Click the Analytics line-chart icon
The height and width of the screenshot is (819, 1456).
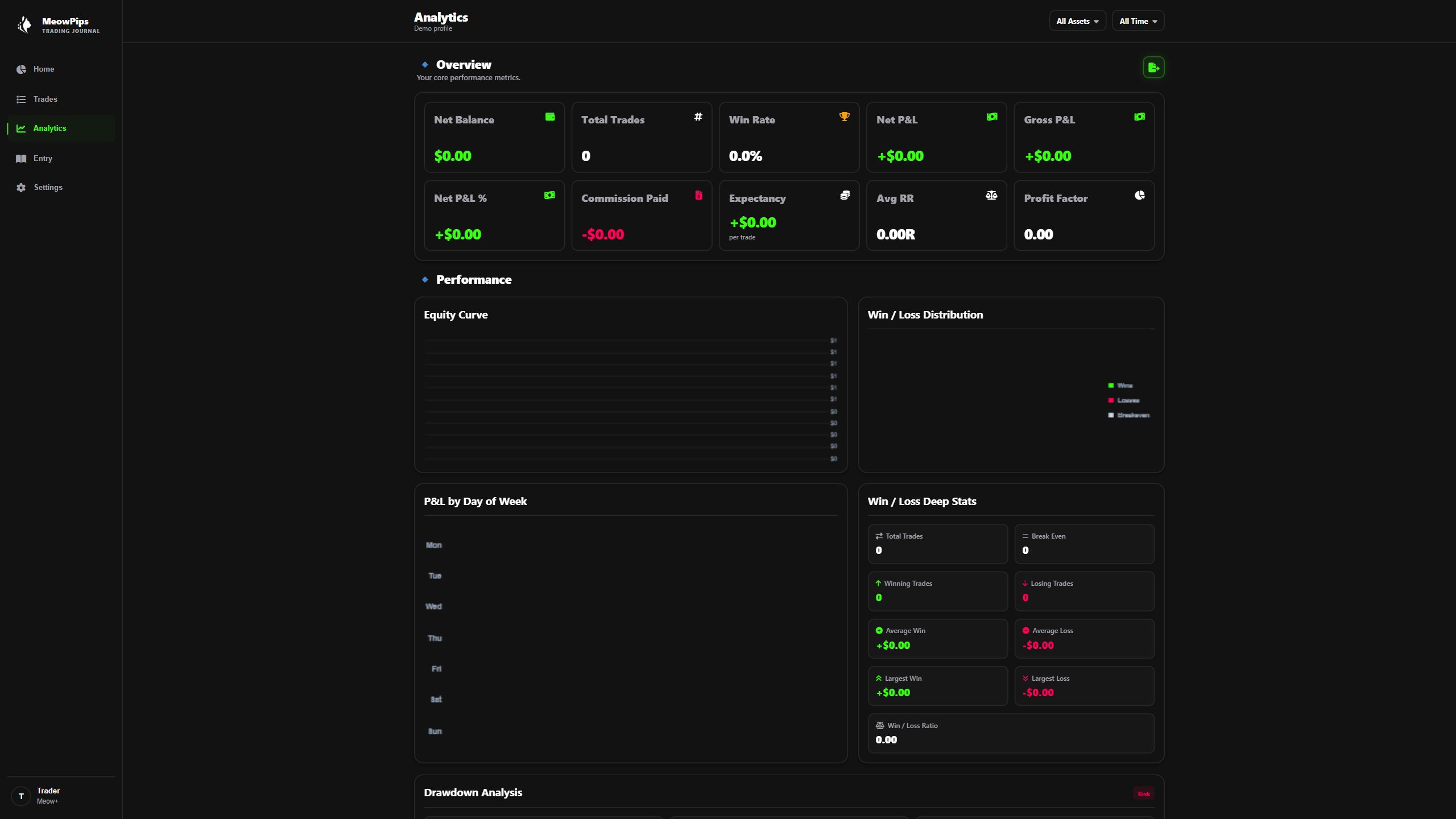[21, 128]
